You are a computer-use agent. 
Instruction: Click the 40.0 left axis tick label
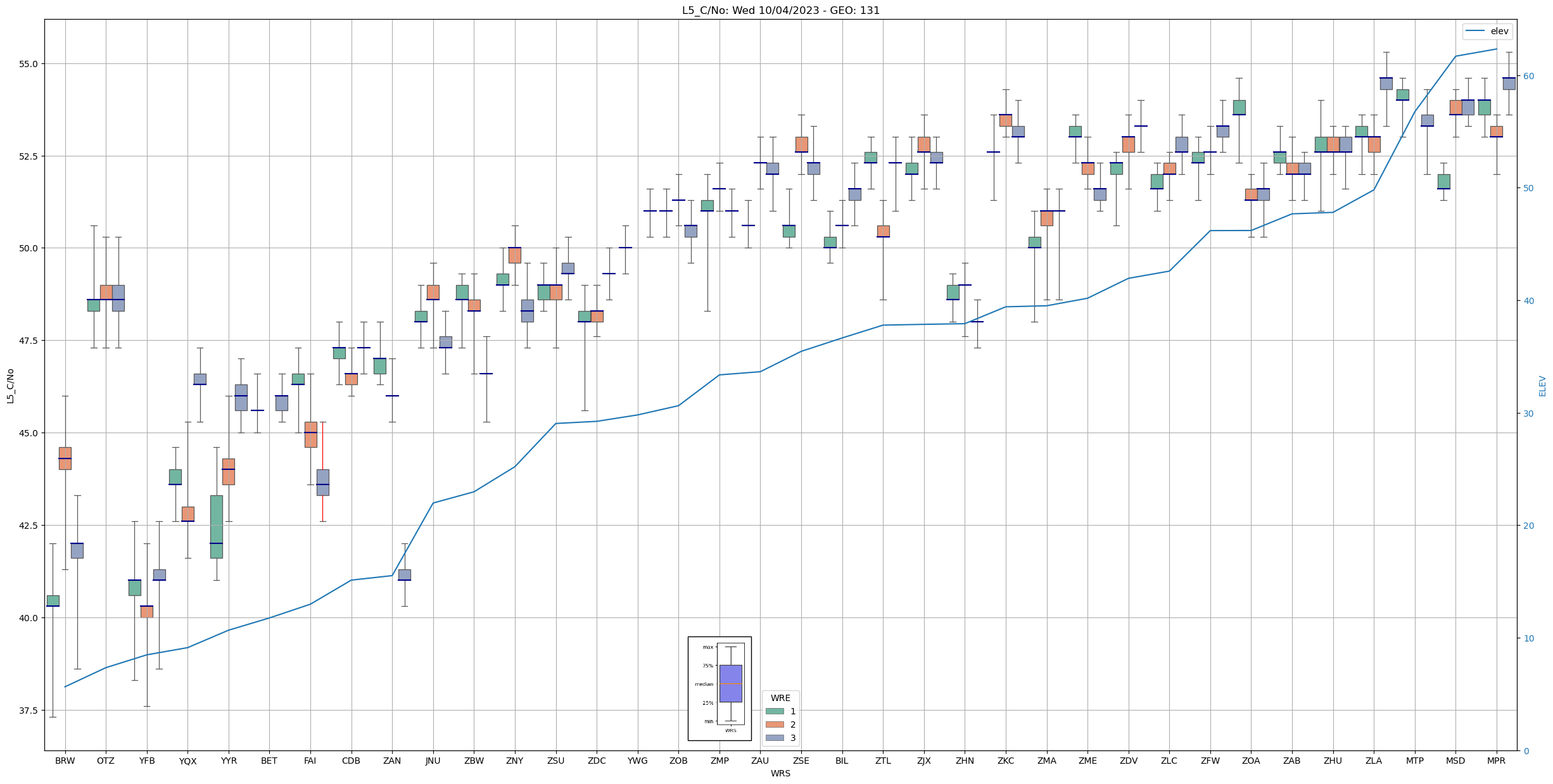(29, 618)
